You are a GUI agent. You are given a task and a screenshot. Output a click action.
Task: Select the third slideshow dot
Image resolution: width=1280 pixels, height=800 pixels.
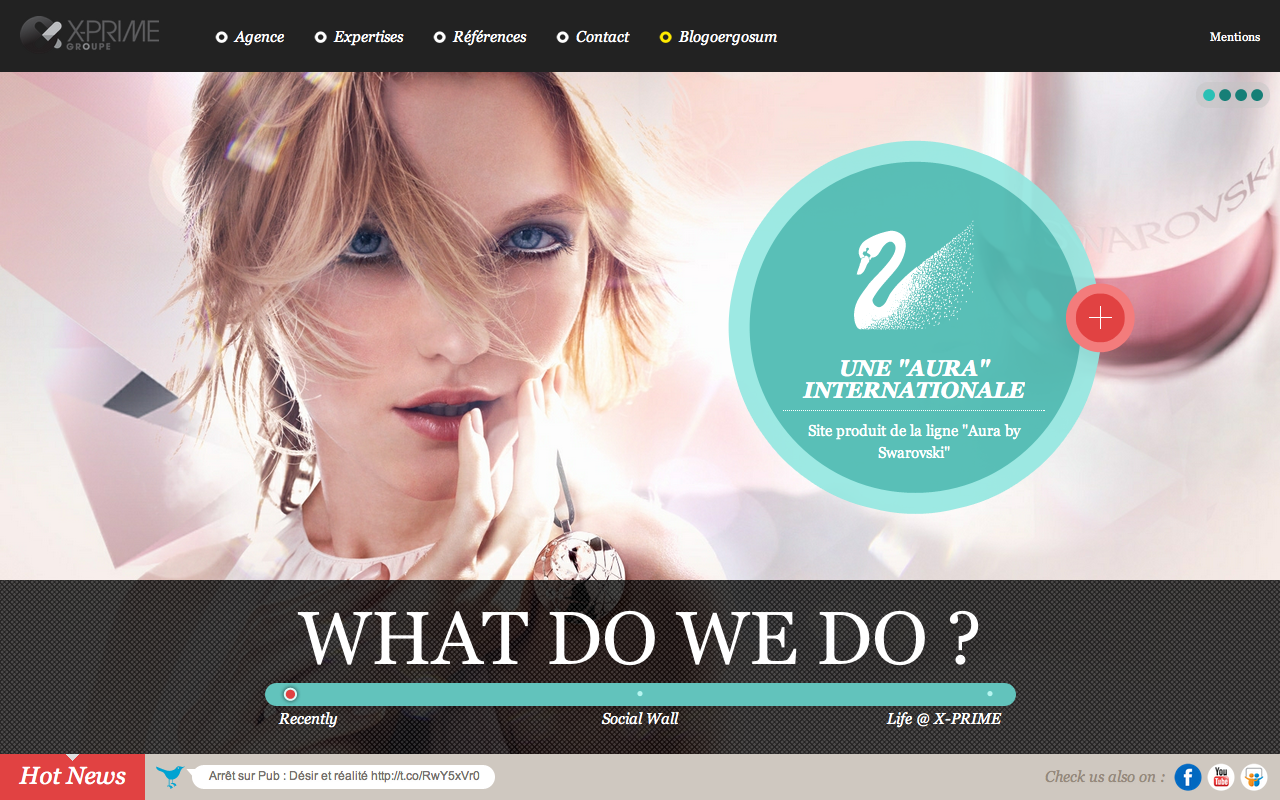coord(1241,95)
